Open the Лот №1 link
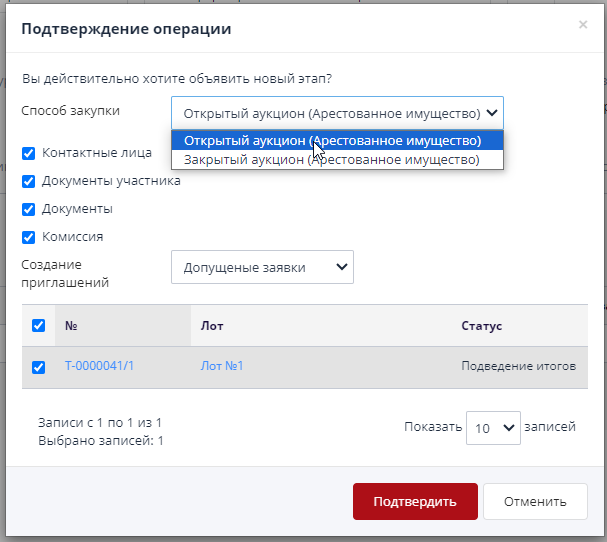This screenshot has height=542, width=607. click(x=222, y=366)
